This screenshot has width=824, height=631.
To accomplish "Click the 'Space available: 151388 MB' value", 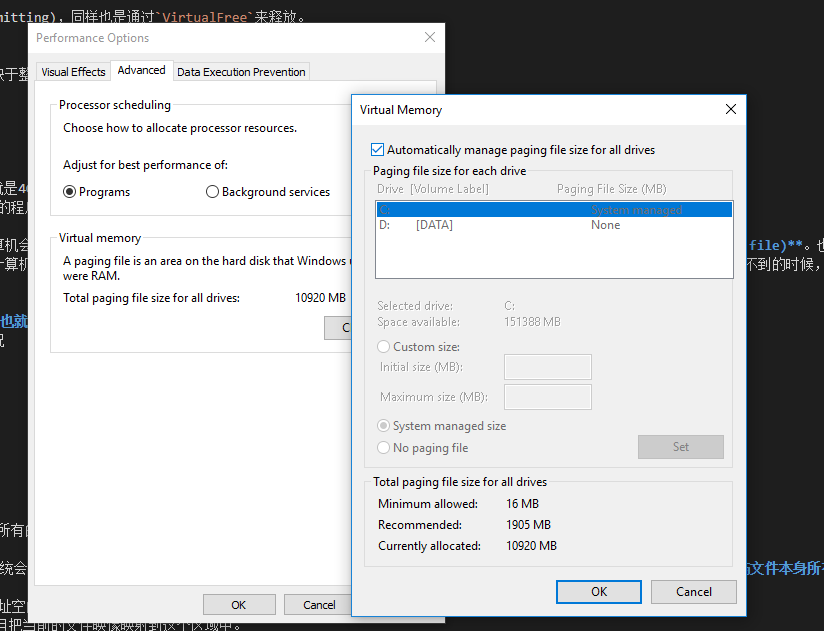I will click(x=532, y=322).
